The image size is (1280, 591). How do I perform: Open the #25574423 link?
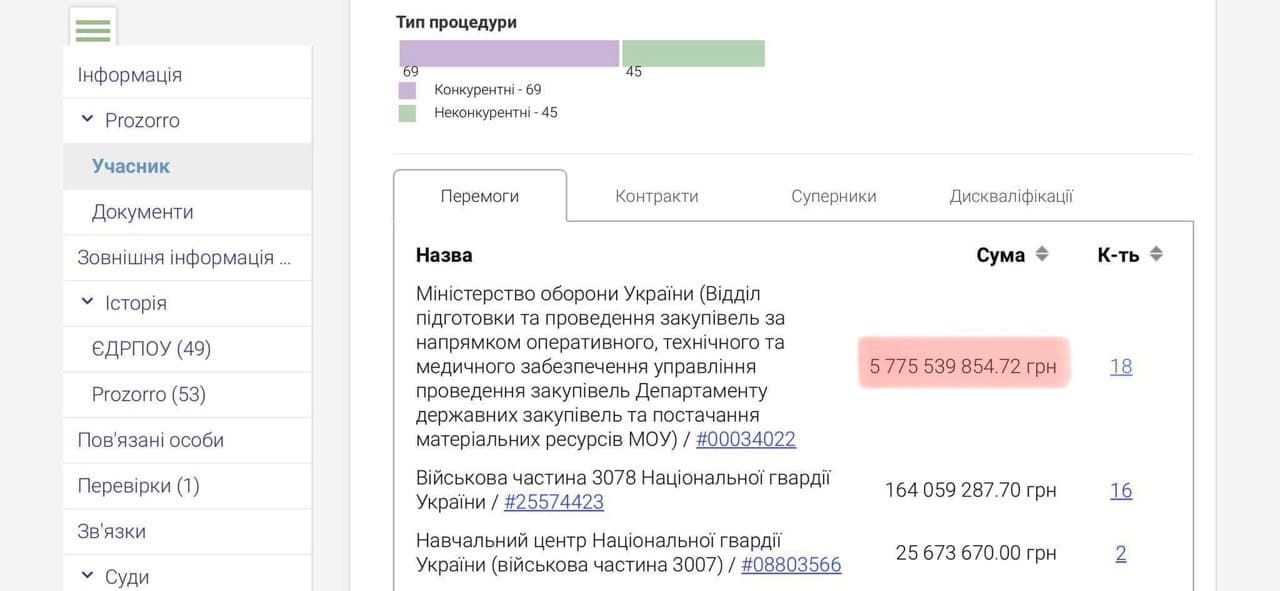[553, 501]
